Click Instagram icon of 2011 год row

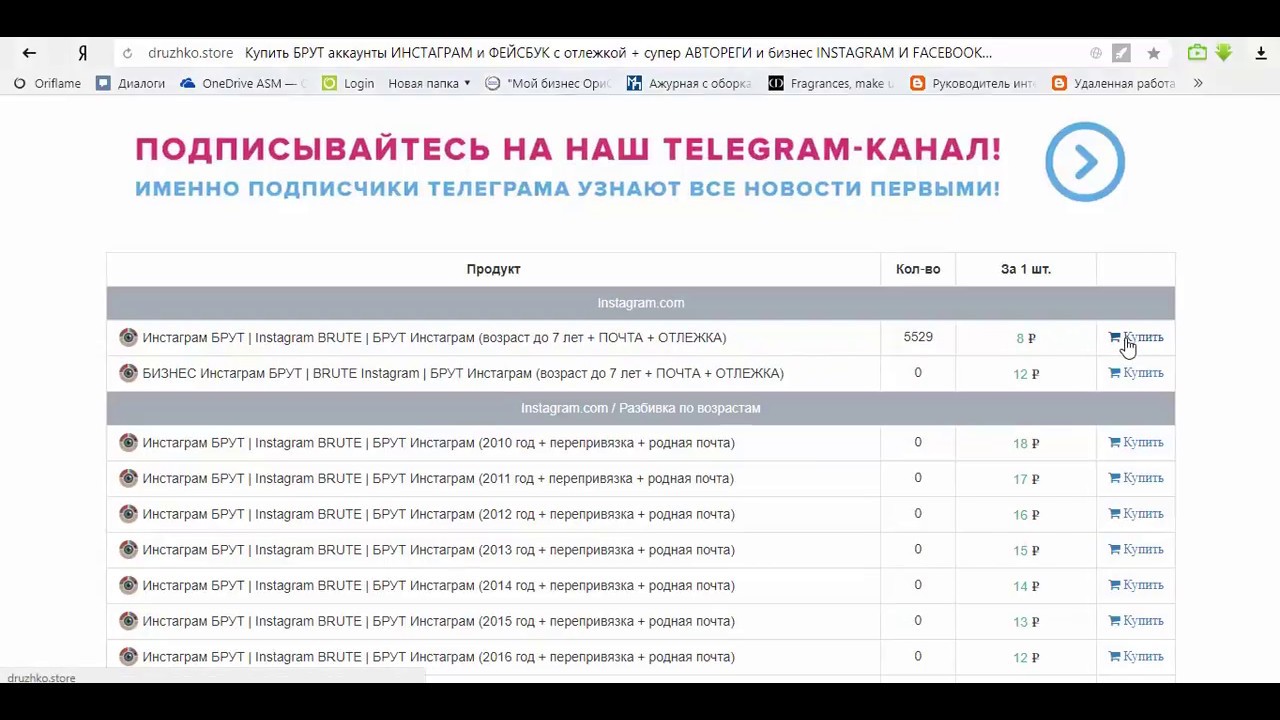[128, 478]
